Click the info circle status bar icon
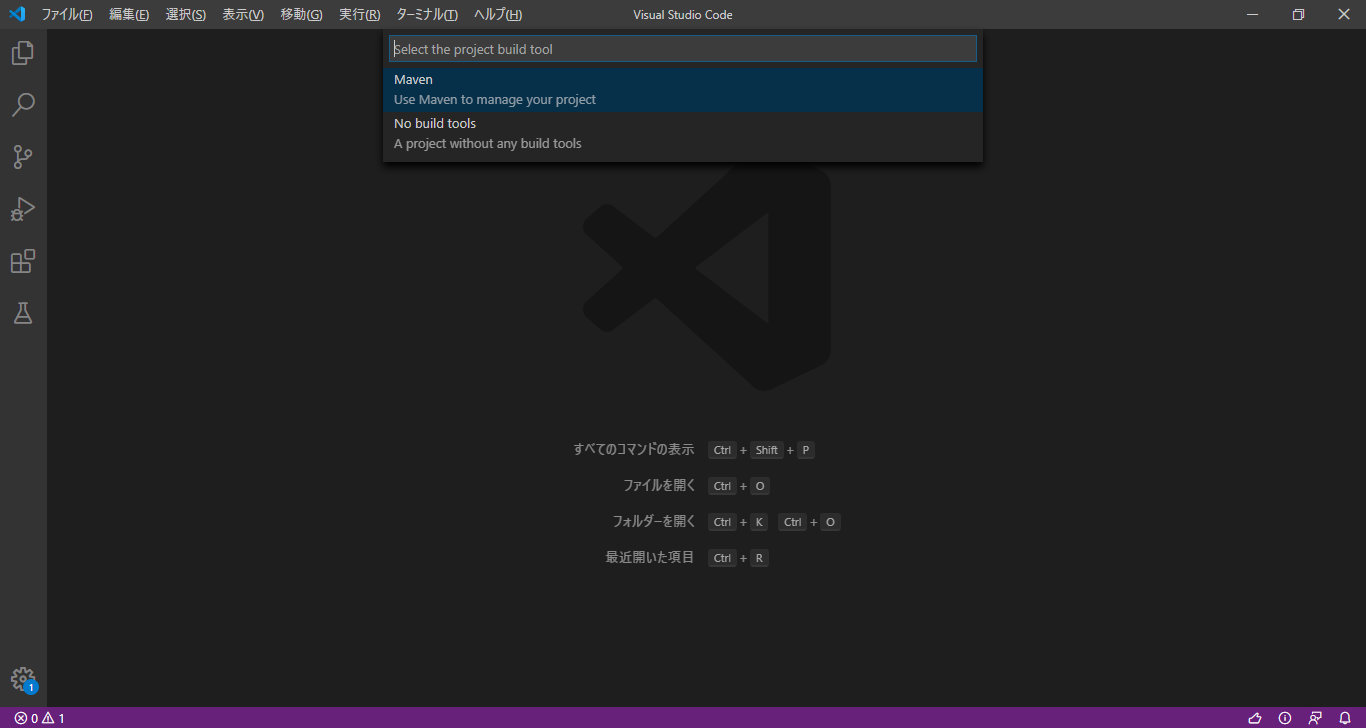Viewport: 1366px width, 728px height. 1285,718
